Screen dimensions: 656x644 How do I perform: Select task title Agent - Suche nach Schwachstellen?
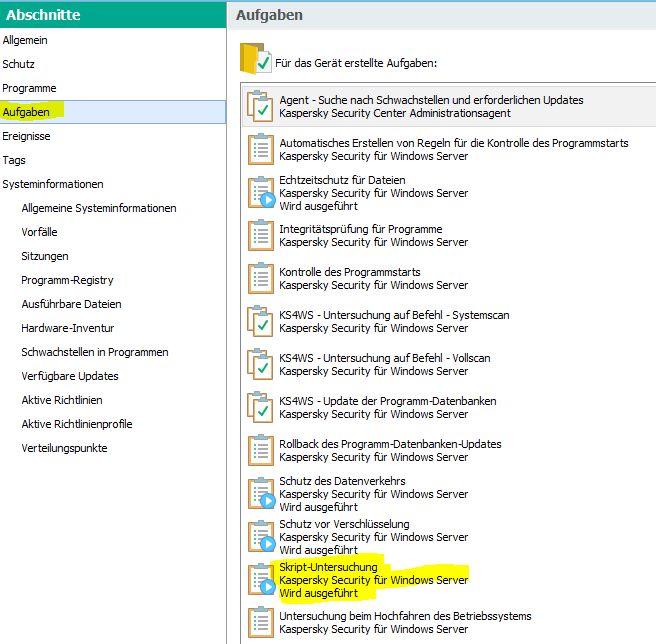click(431, 100)
